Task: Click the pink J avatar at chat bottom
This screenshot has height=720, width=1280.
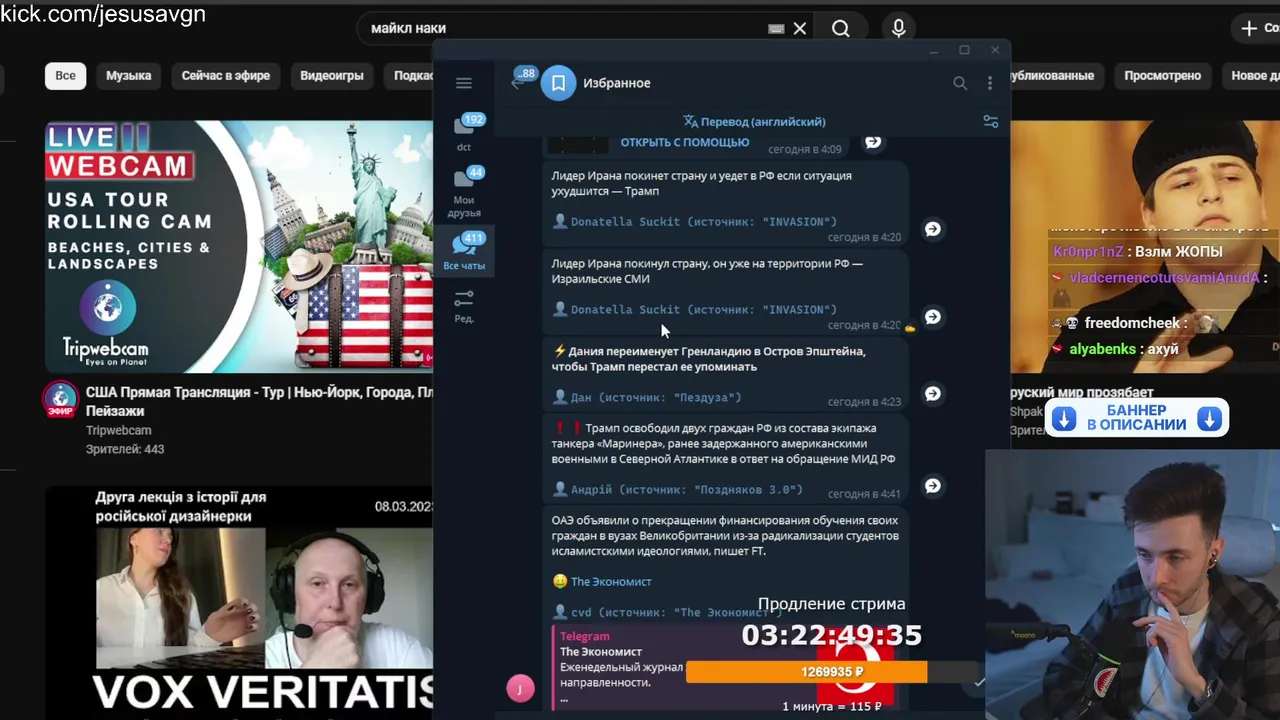Action: [520, 688]
